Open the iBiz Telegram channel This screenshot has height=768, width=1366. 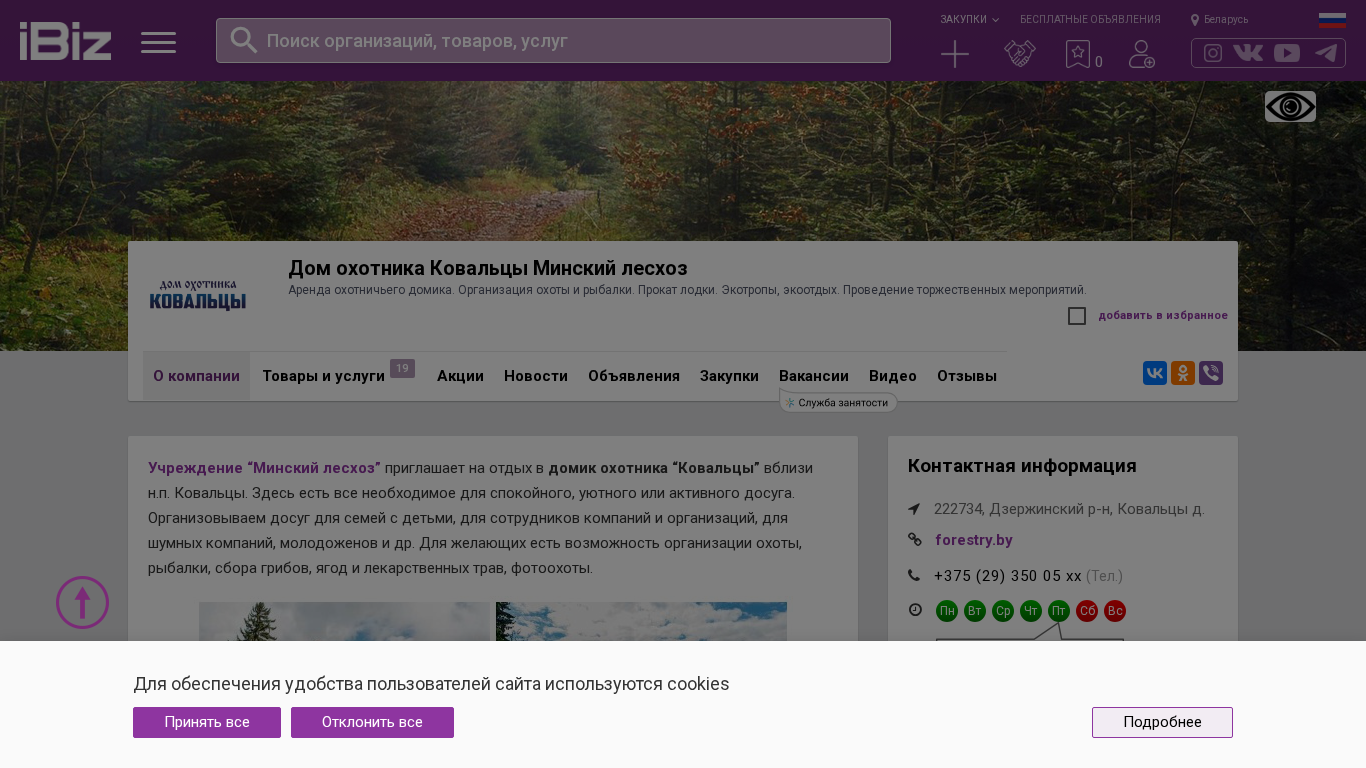click(1326, 53)
